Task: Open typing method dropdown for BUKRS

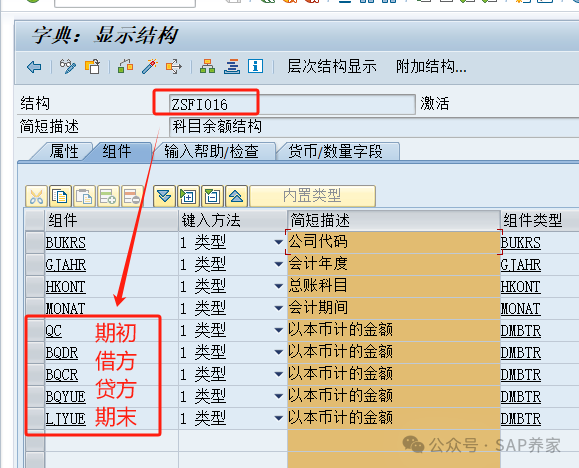Action: point(279,242)
